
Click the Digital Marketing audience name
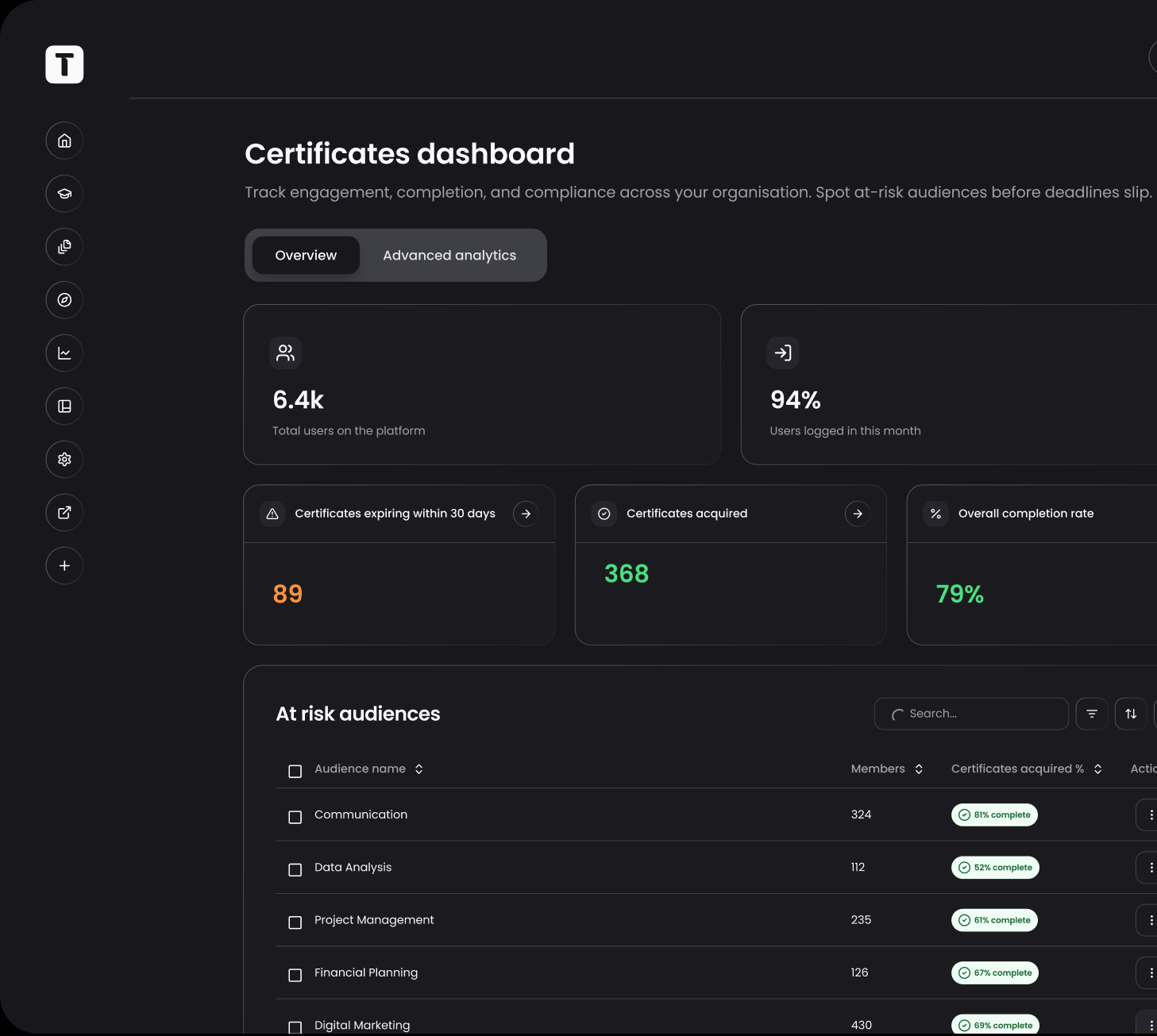pos(362,1026)
